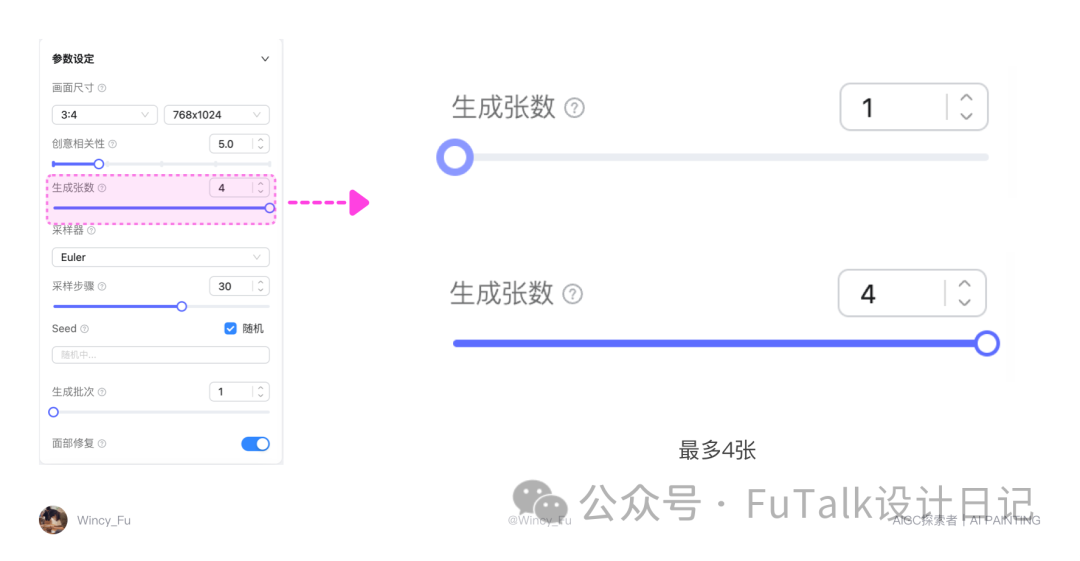Expand the Euler sampler dropdown

click(x=160, y=257)
